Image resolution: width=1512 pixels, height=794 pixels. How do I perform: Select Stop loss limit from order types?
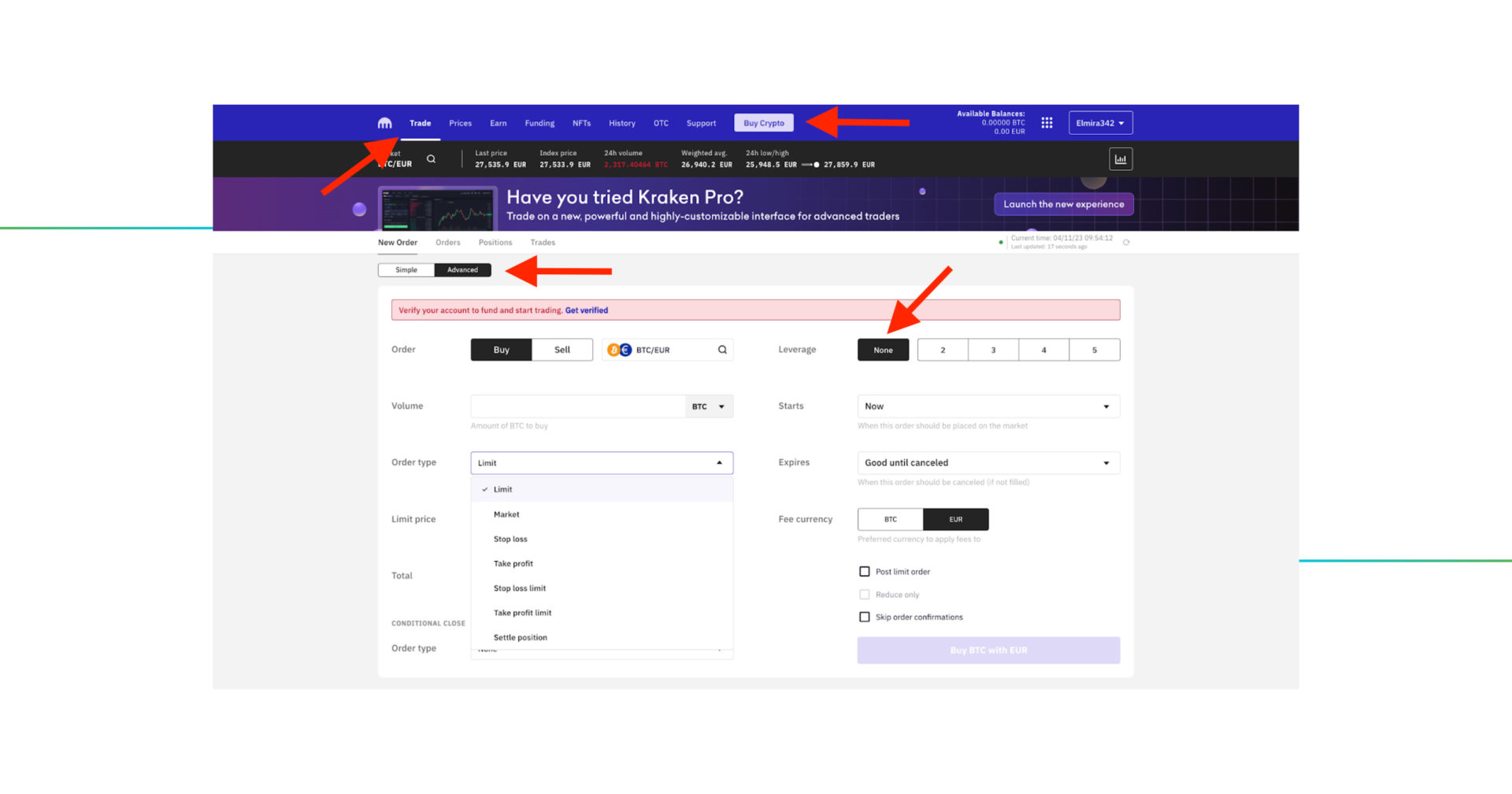point(520,588)
